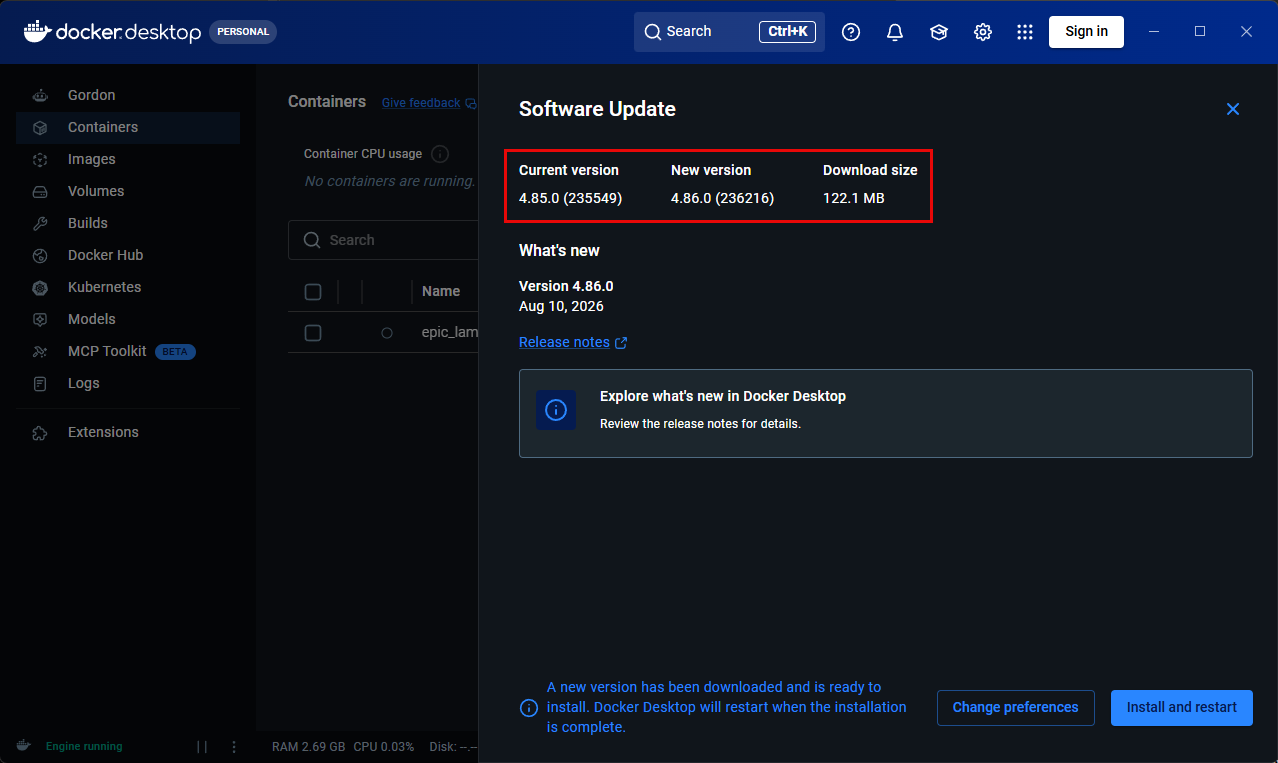Click the Engine running whale icon
1278x763 pixels.
pyautogui.click(x=23, y=746)
